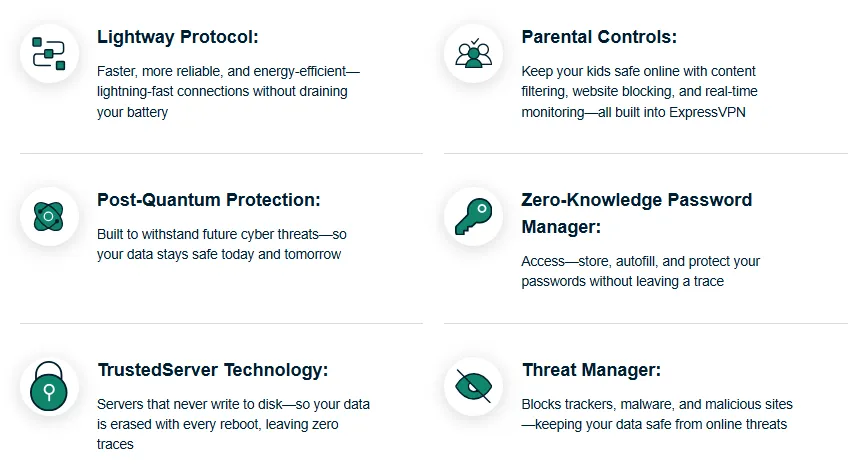Open the Parental Controls heading
This screenshot has height=470, width=868.
pos(599,37)
